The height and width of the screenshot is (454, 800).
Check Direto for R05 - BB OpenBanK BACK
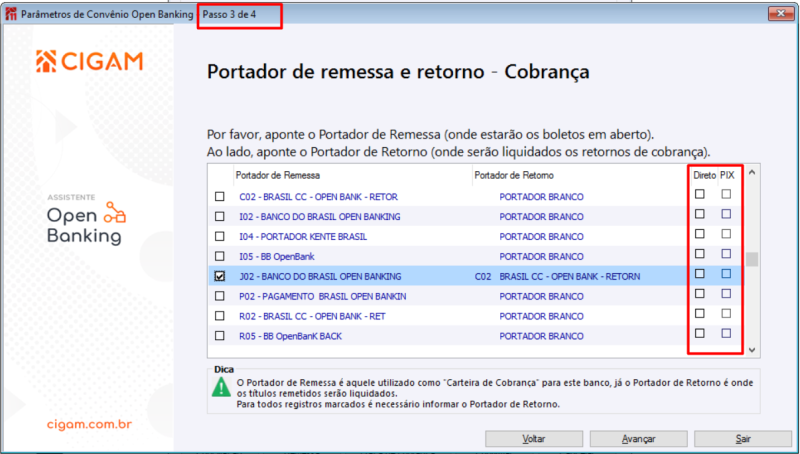coord(700,333)
